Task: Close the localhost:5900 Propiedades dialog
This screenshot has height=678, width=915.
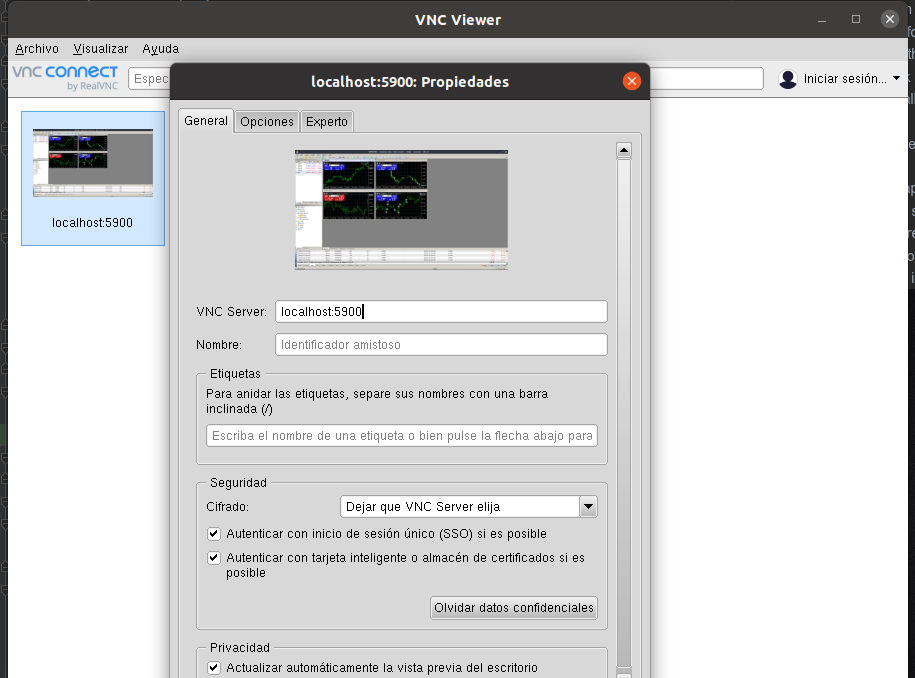Action: [631, 81]
